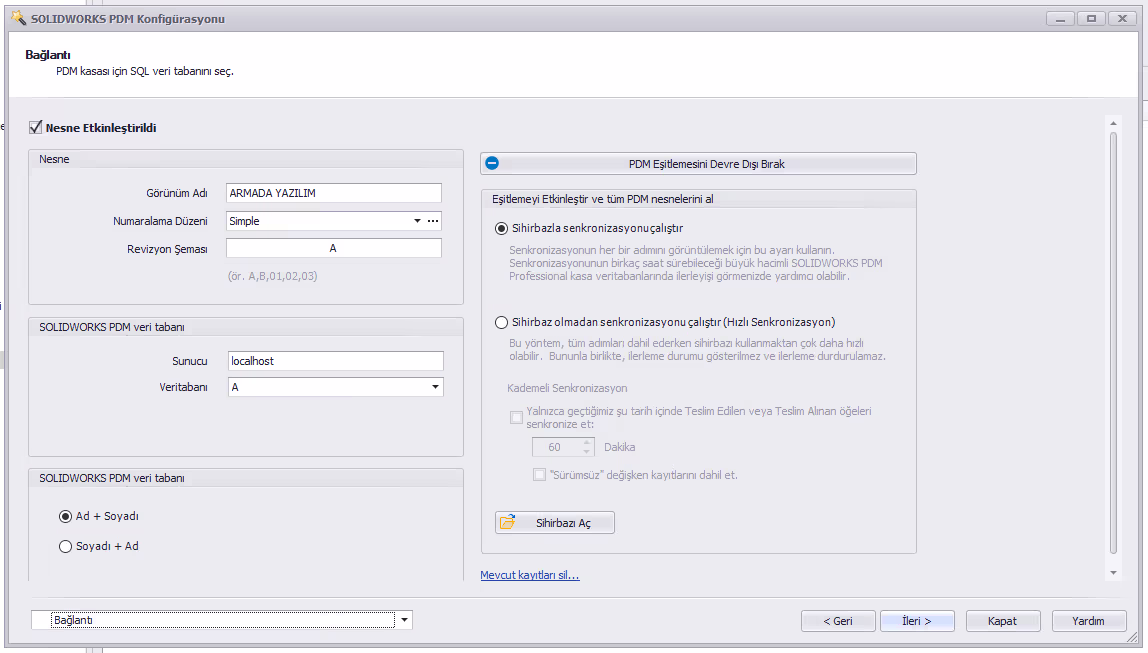This screenshot has width=1148, height=653.
Task: Tick the "Sürümsüz" değişken kayıtlarını checkbox
Action: point(540,475)
